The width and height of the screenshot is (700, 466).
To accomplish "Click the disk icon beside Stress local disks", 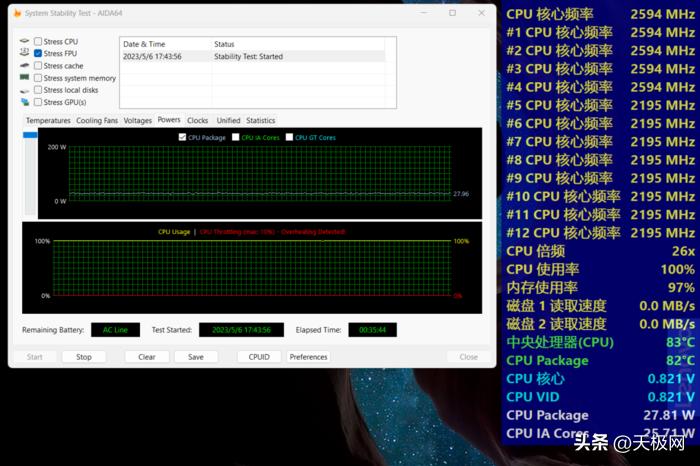I will (x=25, y=90).
